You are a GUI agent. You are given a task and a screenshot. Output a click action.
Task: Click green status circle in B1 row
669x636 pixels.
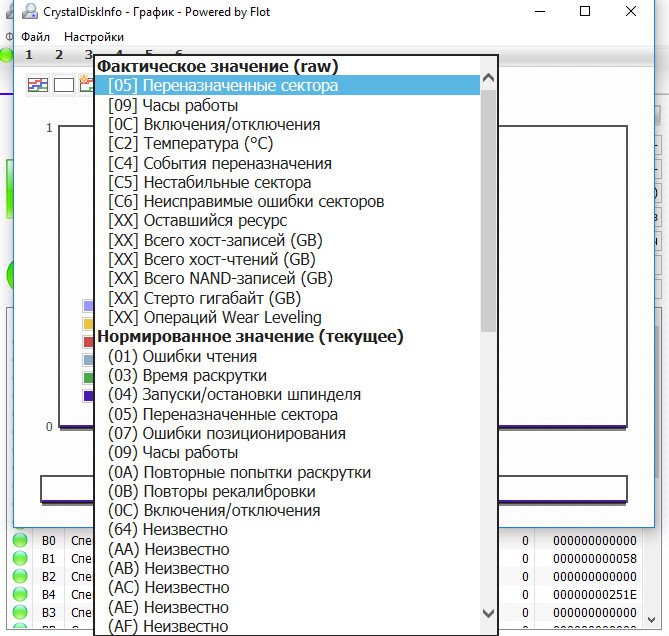(x=20, y=558)
